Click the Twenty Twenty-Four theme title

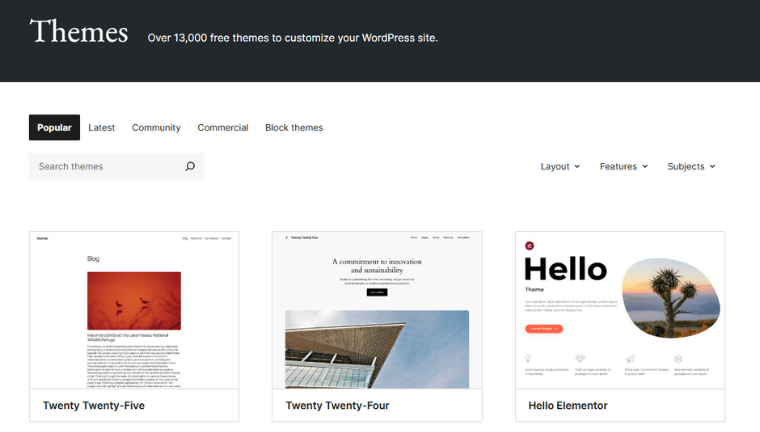pyautogui.click(x=337, y=405)
